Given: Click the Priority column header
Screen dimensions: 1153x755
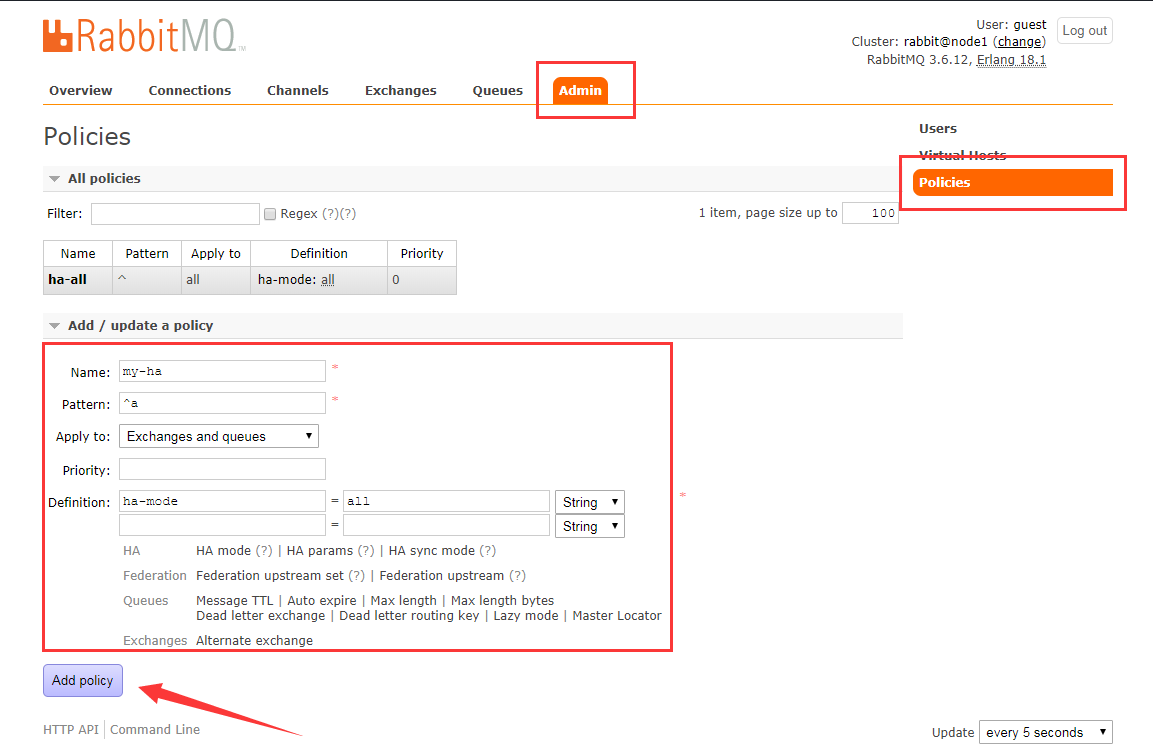Looking at the screenshot, I should tap(422, 254).
